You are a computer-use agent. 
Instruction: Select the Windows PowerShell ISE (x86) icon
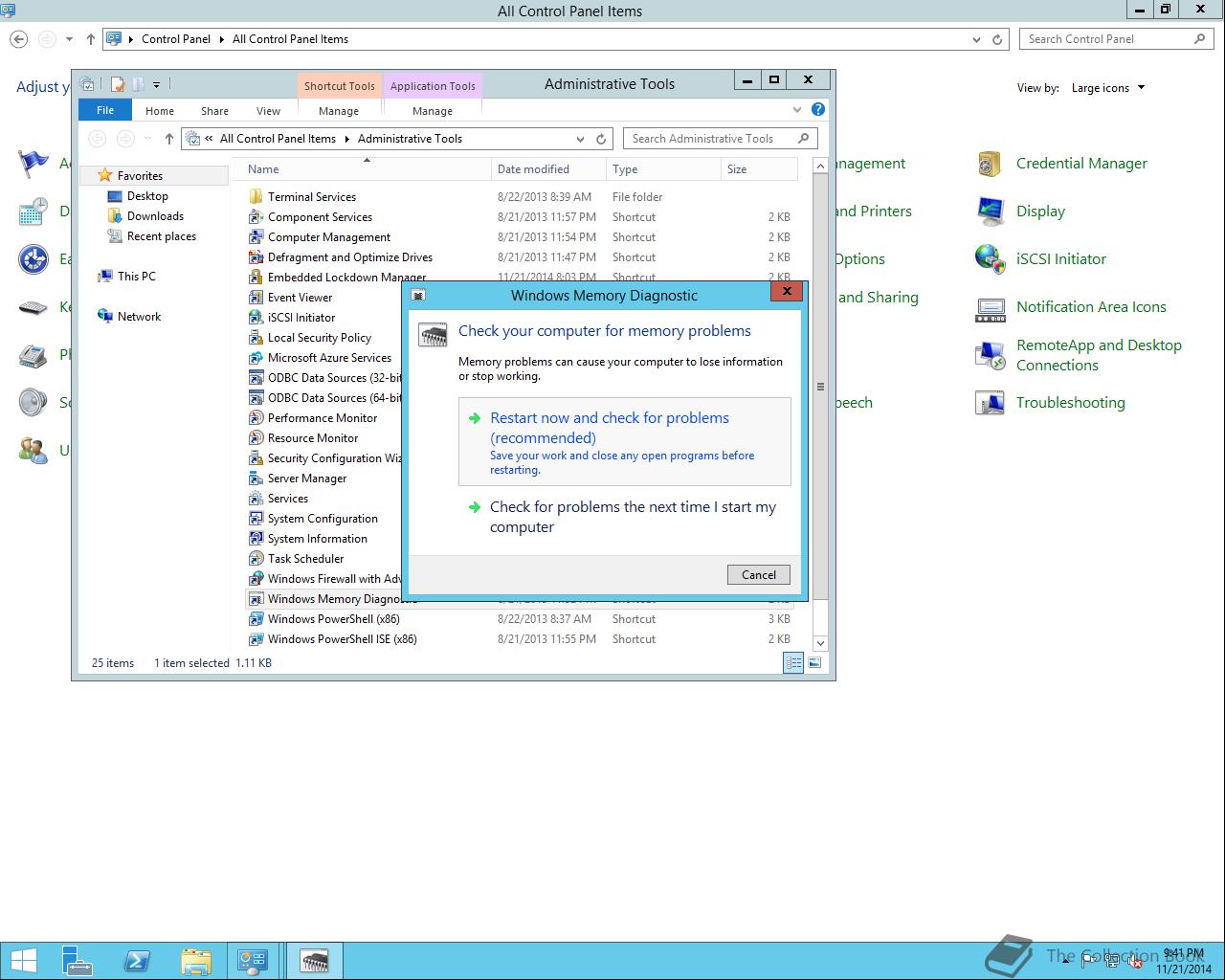click(256, 639)
